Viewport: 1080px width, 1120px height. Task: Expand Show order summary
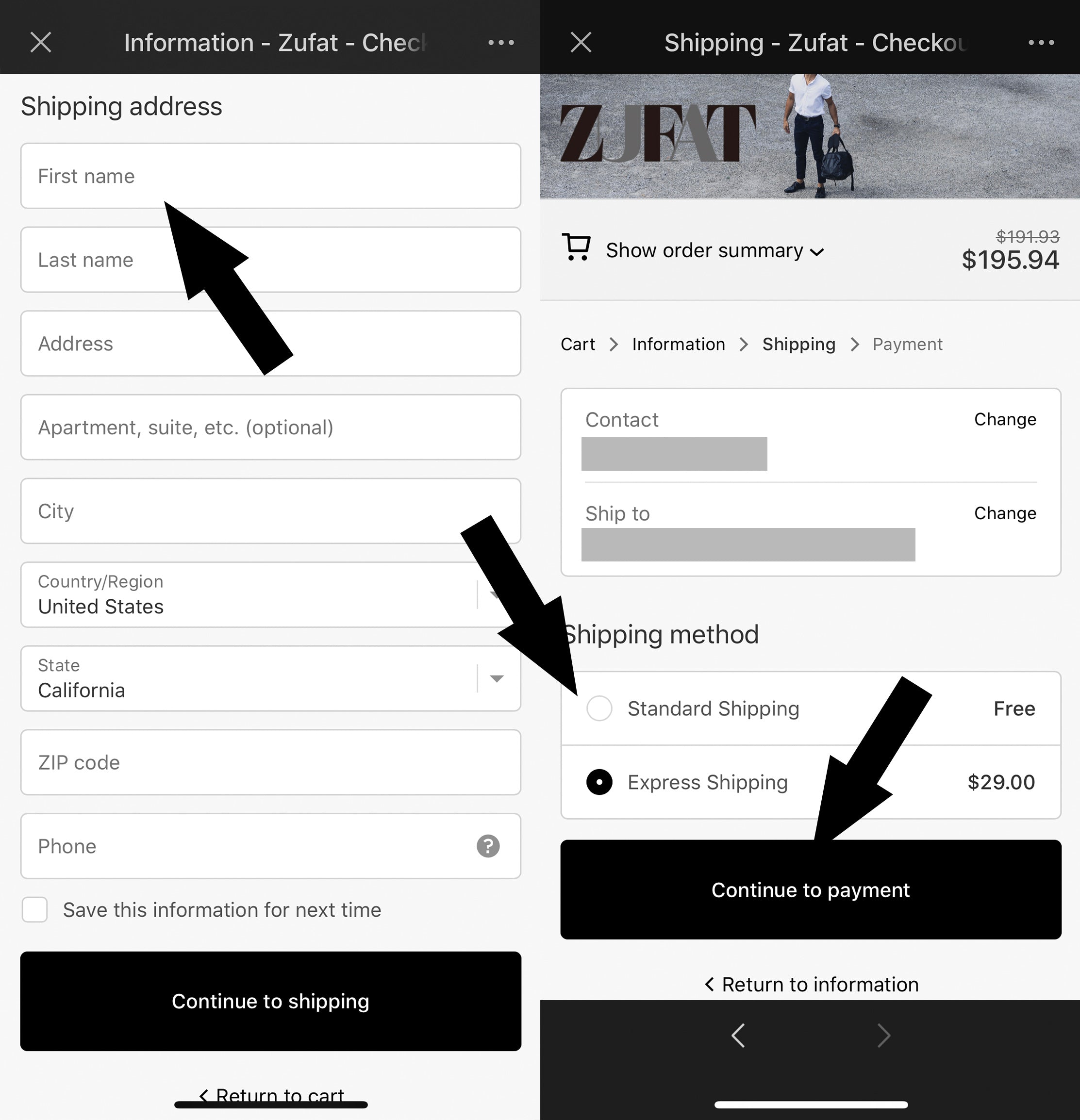714,250
